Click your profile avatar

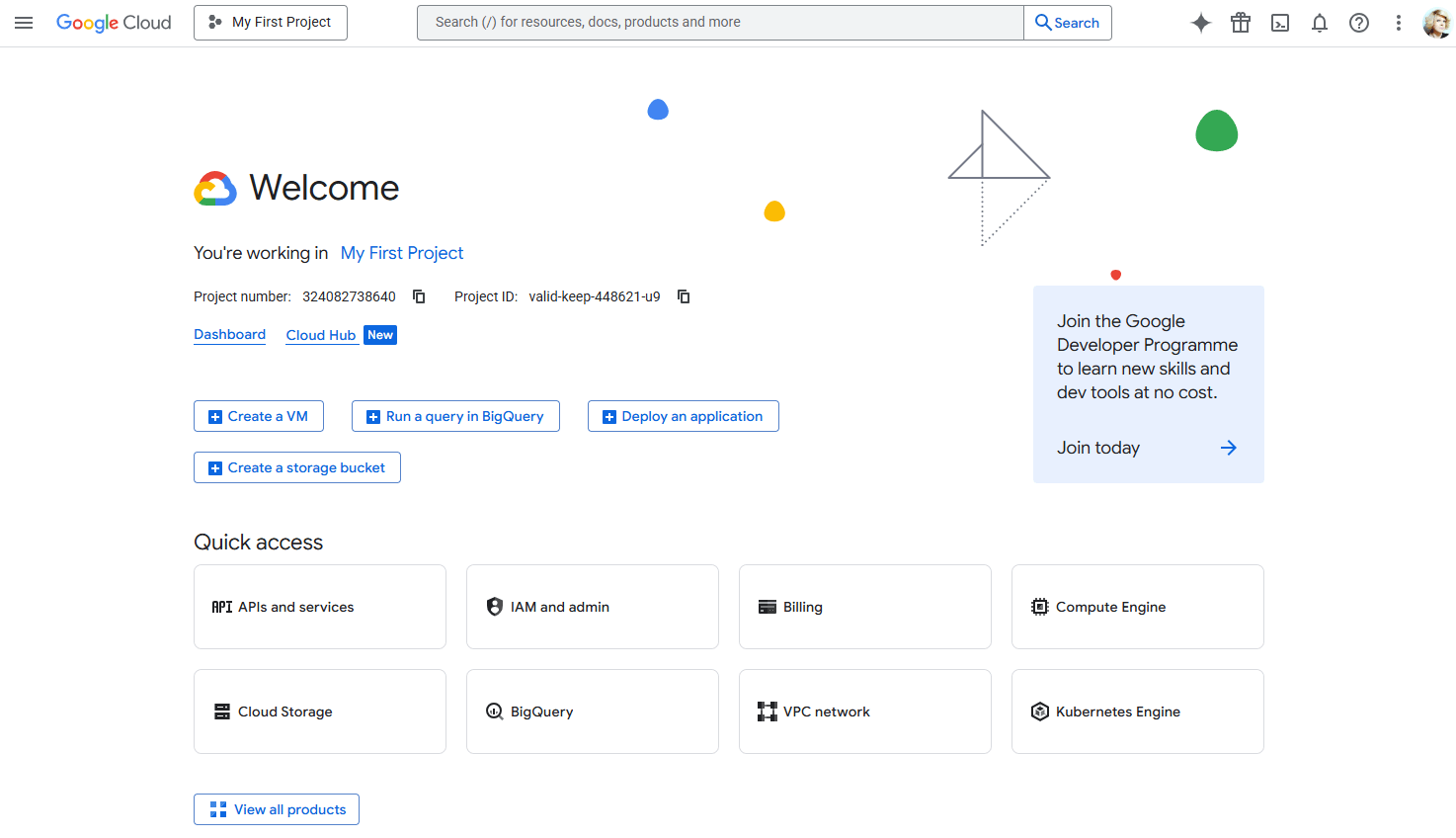pos(1435,22)
